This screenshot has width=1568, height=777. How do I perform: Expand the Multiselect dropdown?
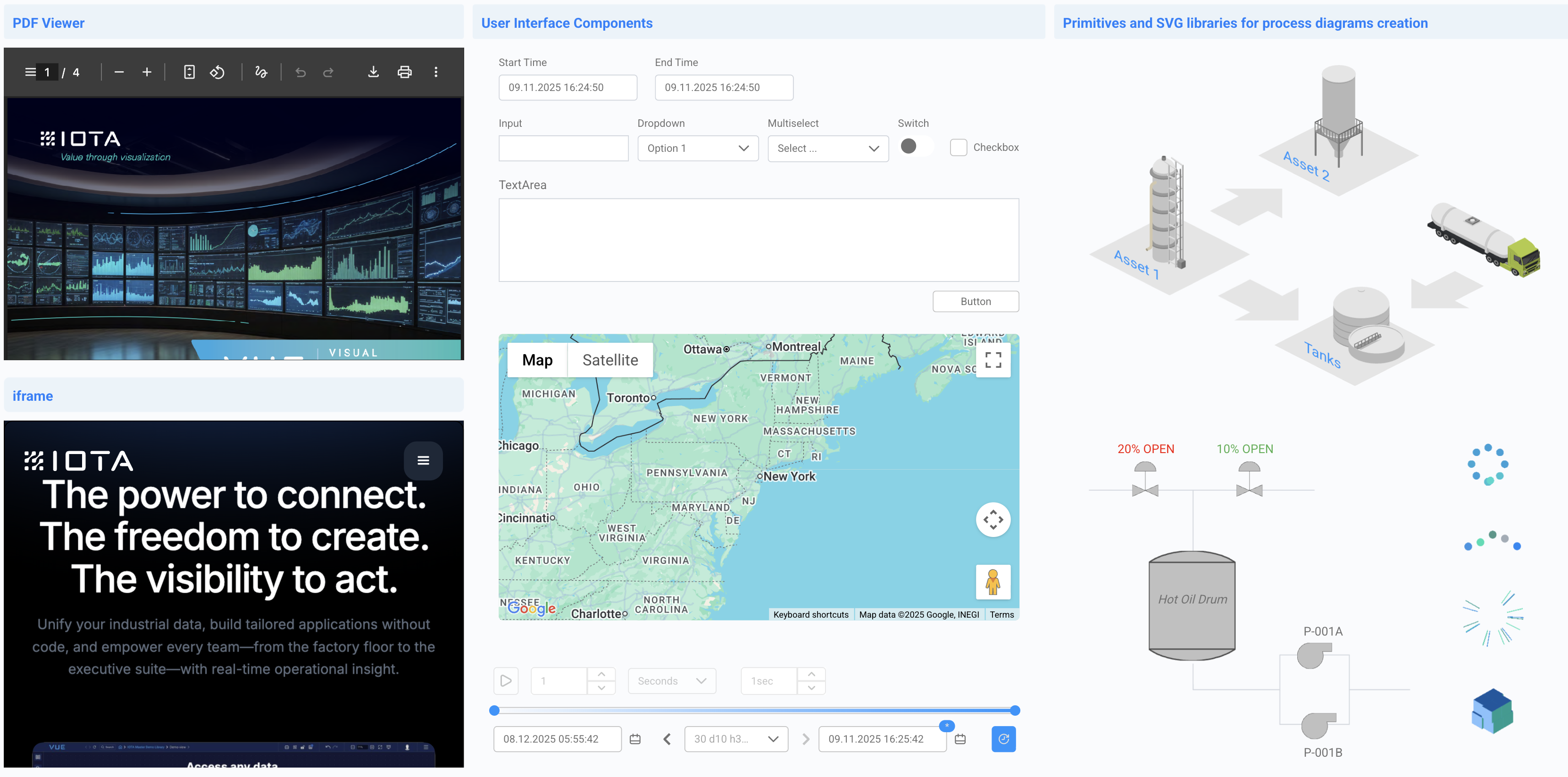tap(828, 149)
